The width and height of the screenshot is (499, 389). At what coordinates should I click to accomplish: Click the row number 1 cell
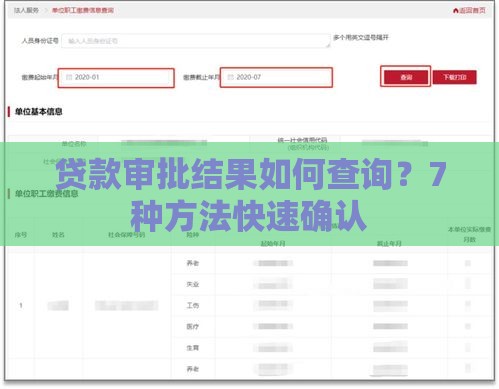click(x=21, y=305)
